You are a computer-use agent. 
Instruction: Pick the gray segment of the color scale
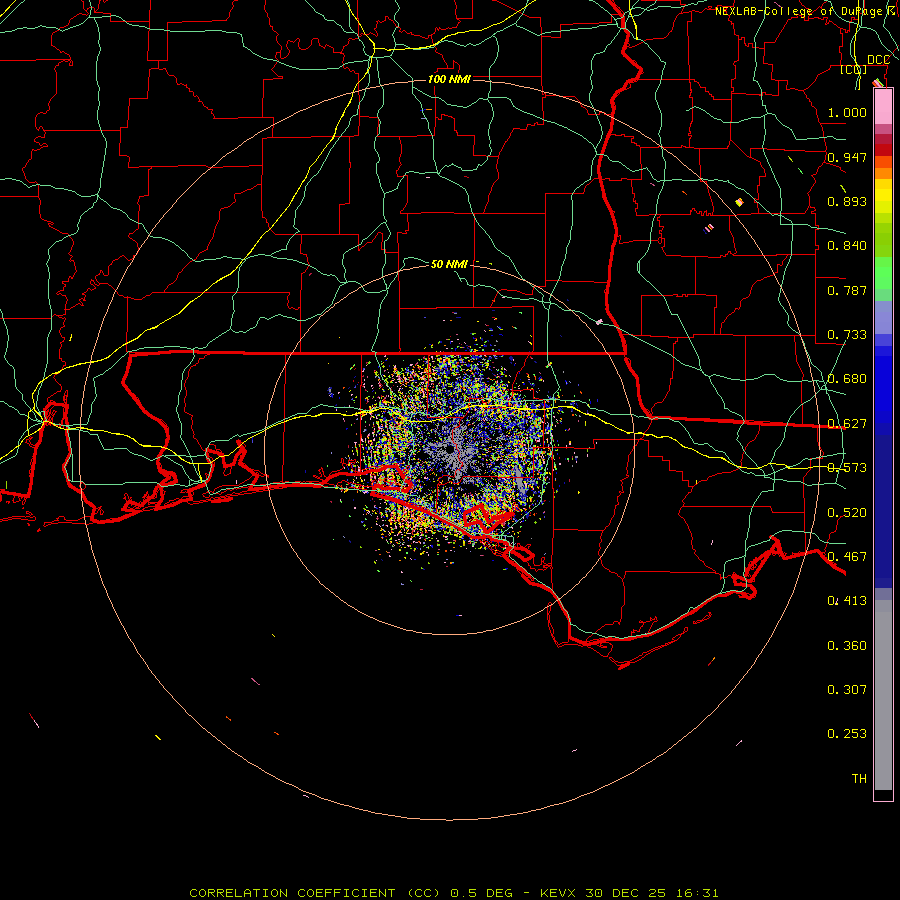click(x=883, y=695)
